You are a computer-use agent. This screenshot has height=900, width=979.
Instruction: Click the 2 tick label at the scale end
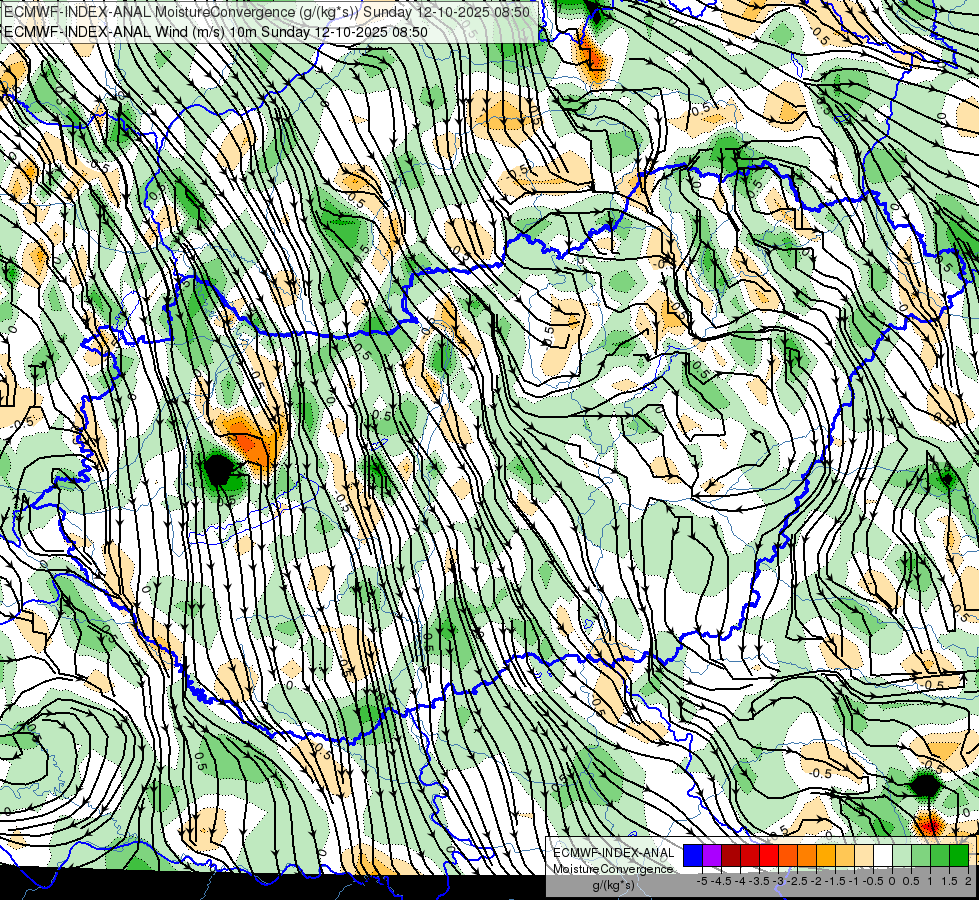point(968,881)
